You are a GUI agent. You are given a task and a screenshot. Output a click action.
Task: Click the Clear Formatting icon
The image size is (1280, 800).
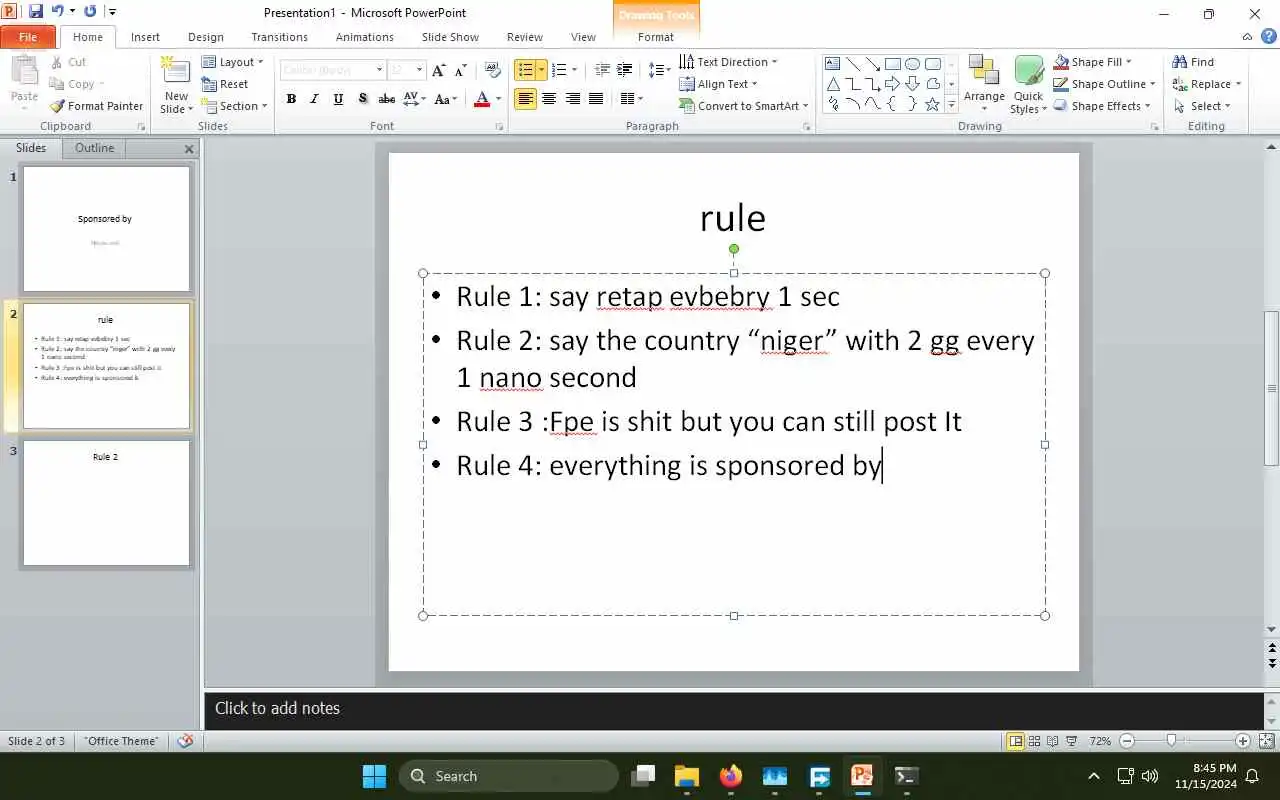tap(492, 70)
